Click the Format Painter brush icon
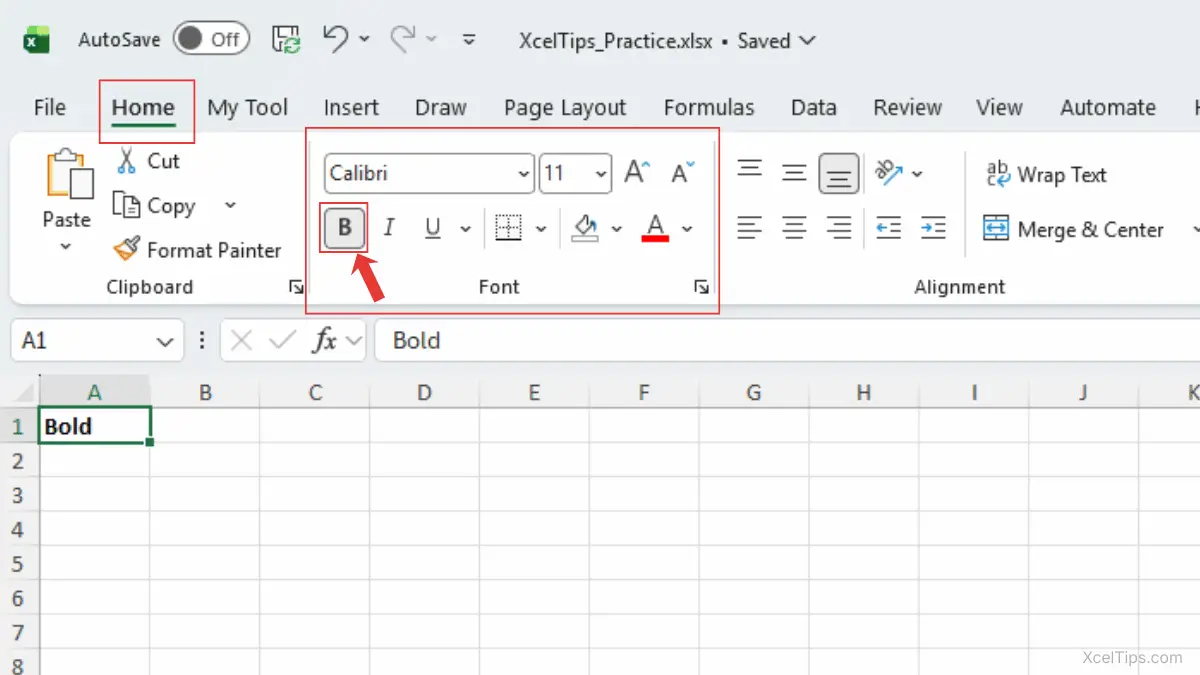The width and height of the screenshot is (1200, 675). 126,249
